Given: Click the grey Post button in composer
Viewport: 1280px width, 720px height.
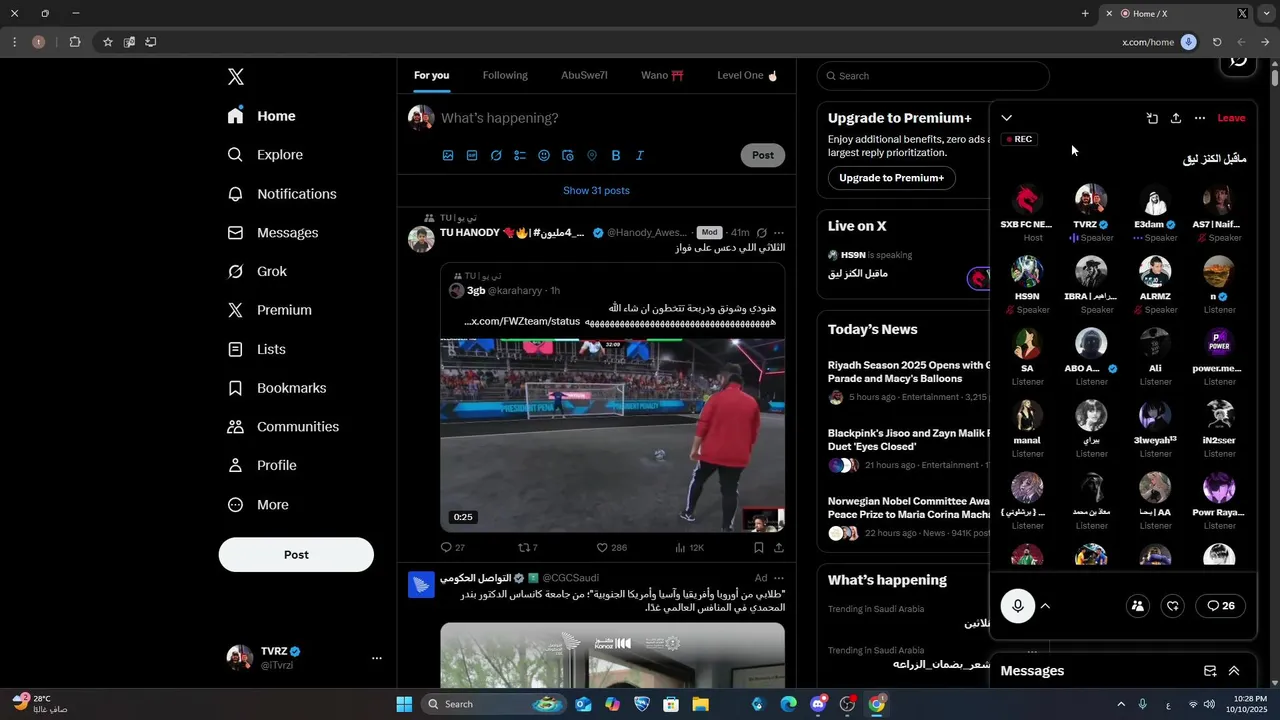Looking at the screenshot, I should [x=763, y=155].
